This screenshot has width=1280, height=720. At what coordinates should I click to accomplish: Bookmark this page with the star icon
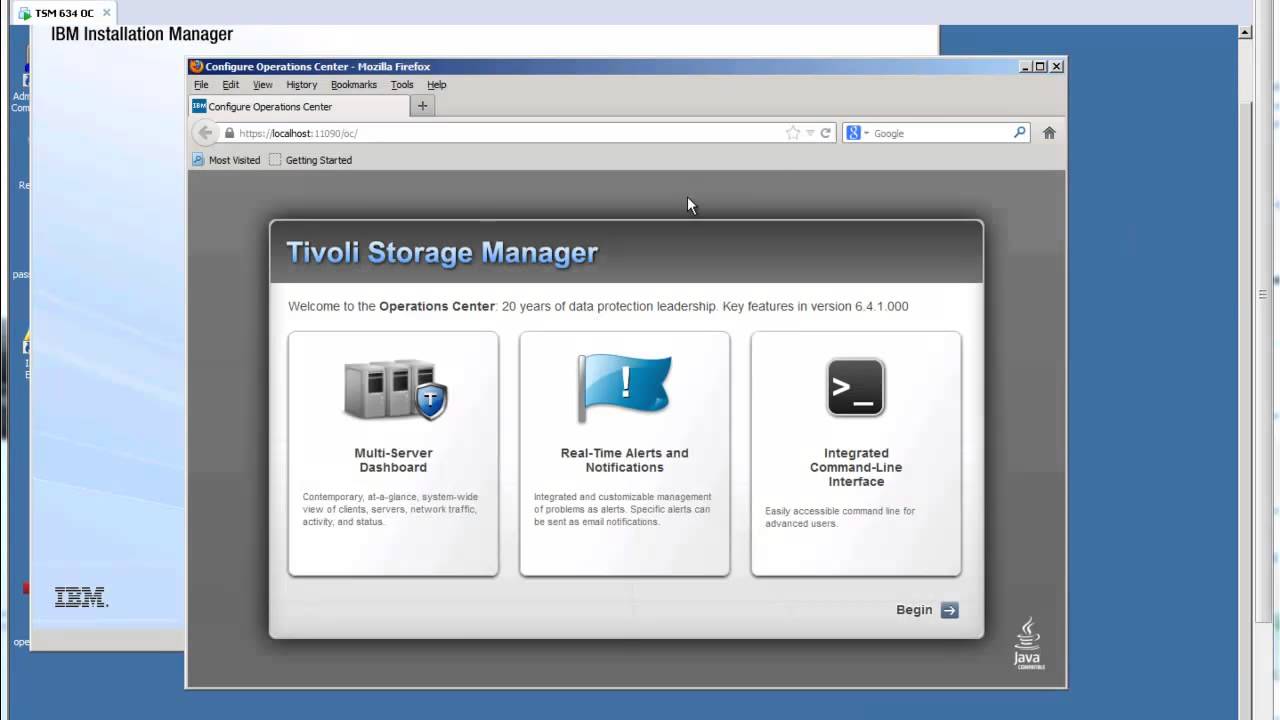(793, 133)
